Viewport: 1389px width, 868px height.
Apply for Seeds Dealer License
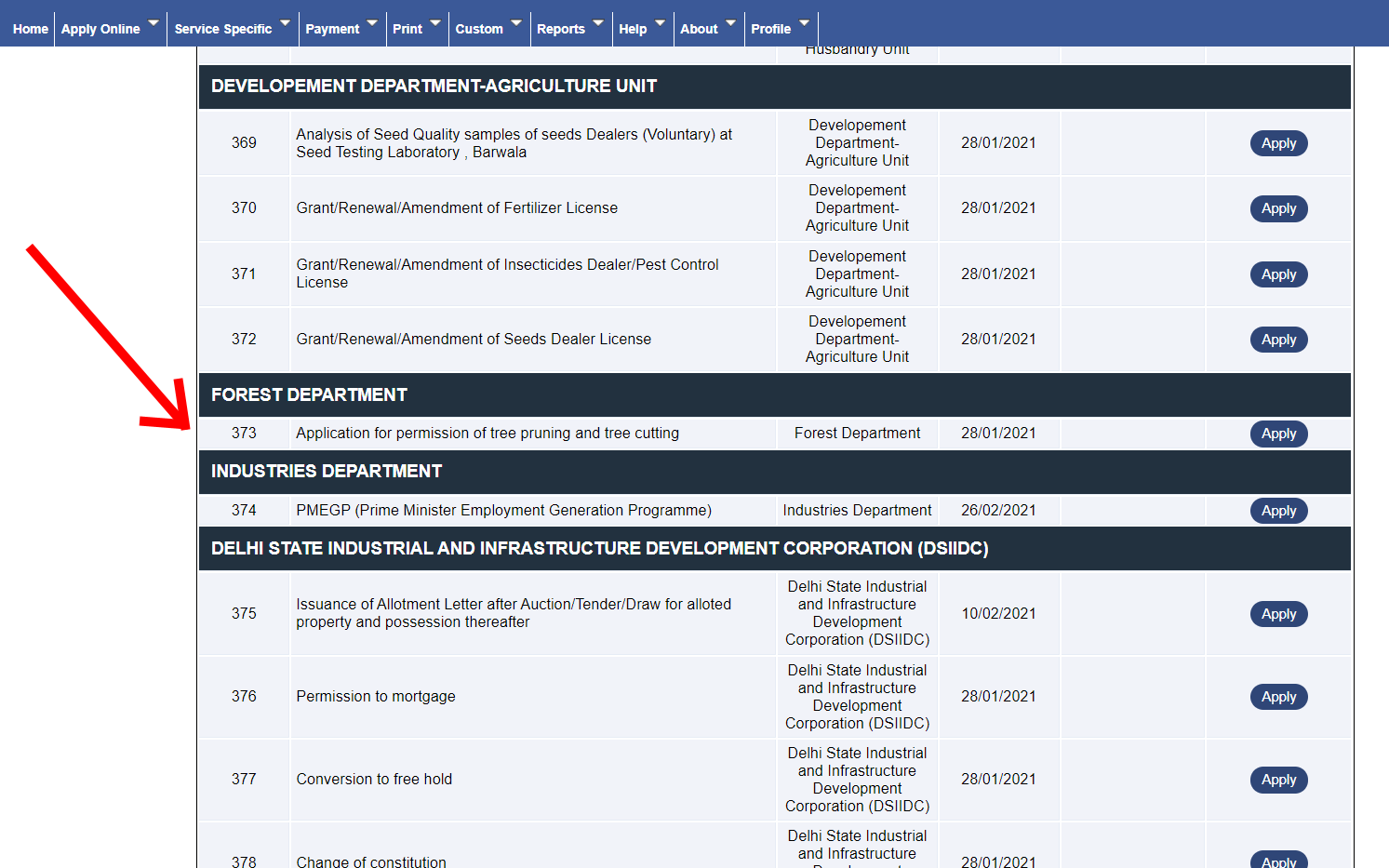1278,340
